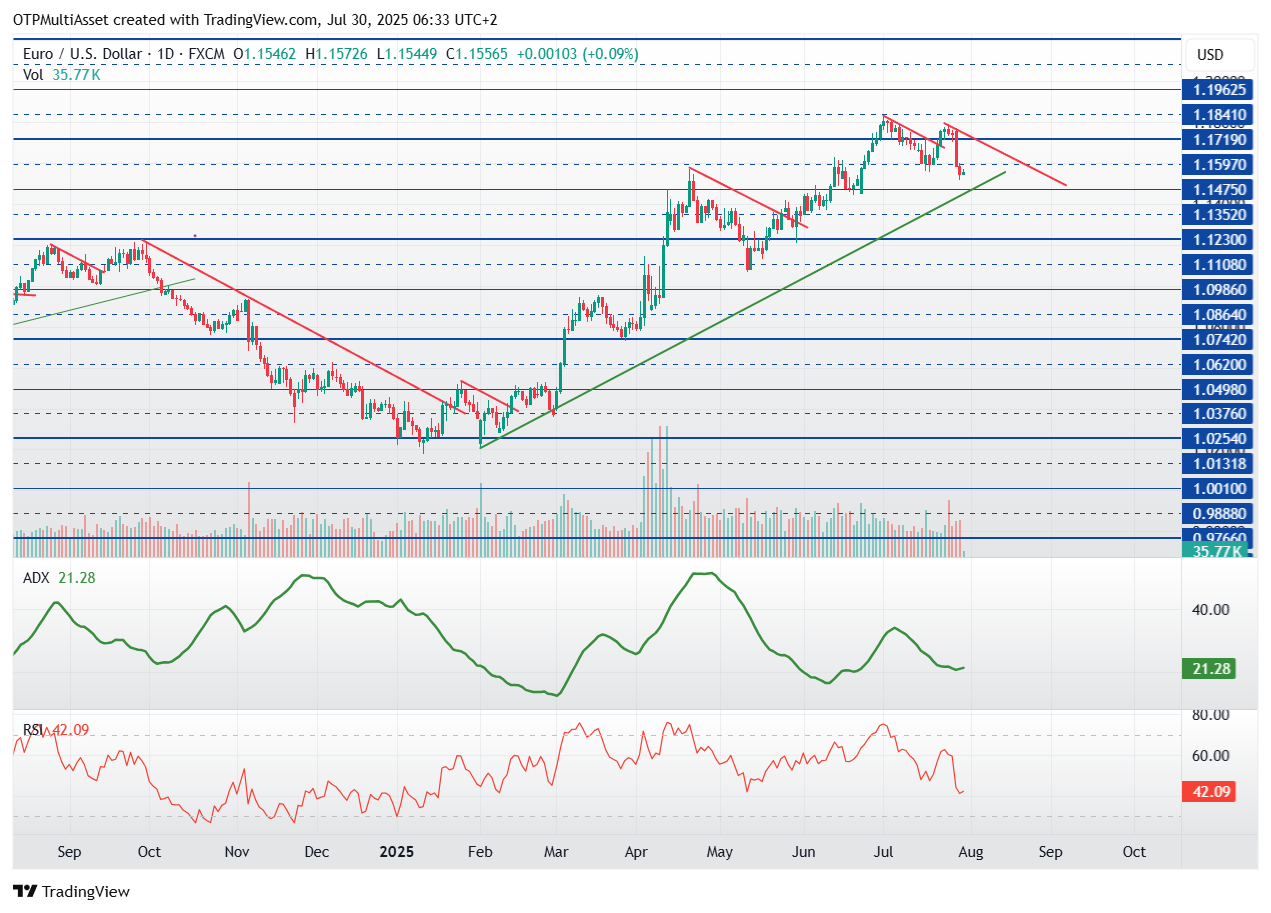Image resolution: width=1271 pixels, height=913 pixels.
Task: Click the 2025 year axis label
Action: 397,852
